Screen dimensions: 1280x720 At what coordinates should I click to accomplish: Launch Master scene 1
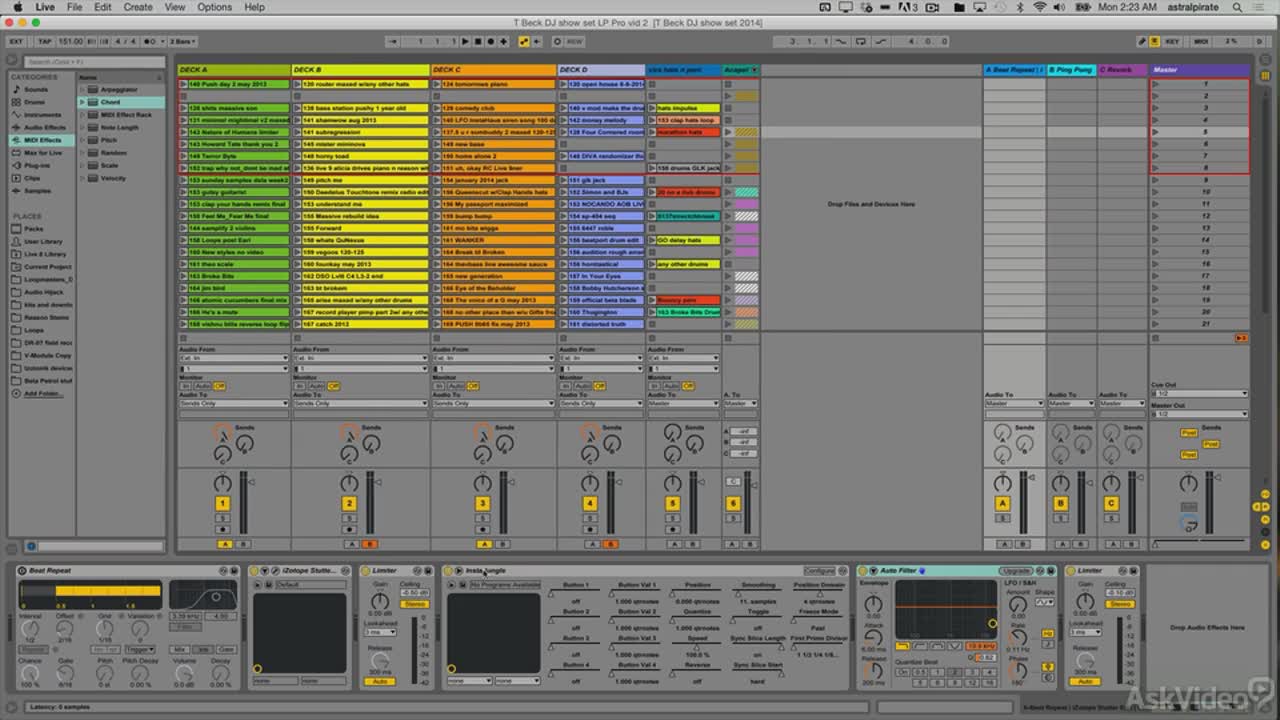pyautogui.click(x=1157, y=84)
